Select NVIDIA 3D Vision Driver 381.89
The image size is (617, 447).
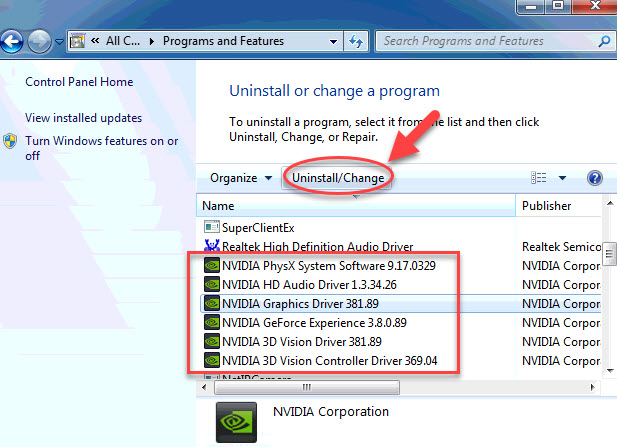pyautogui.click(x=302, y=342)
